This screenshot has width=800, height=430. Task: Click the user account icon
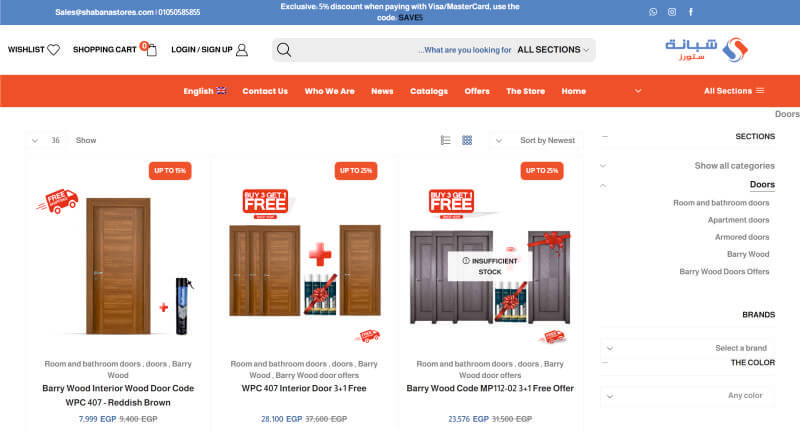click(x=242, y=49)
